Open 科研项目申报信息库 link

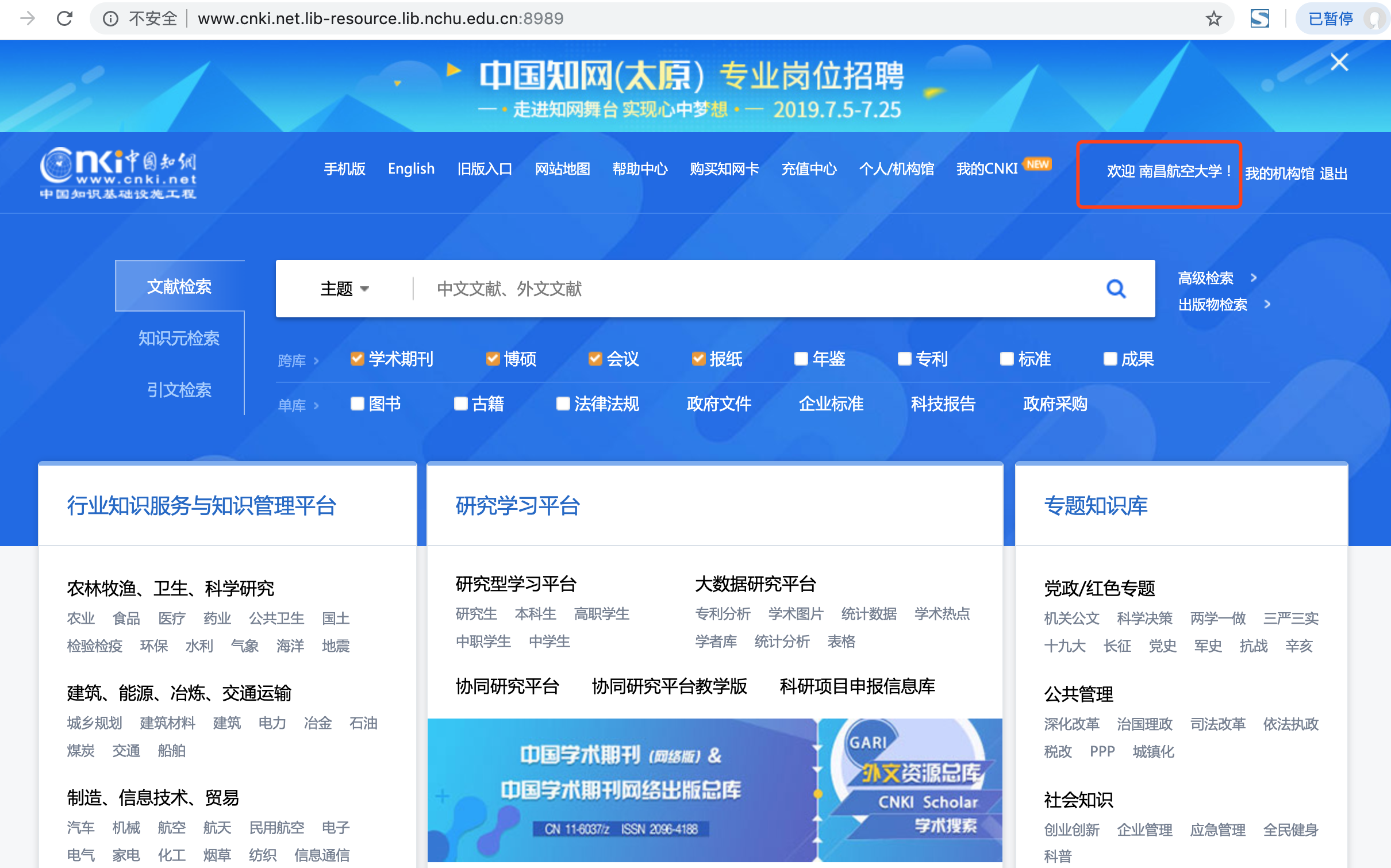857,686
